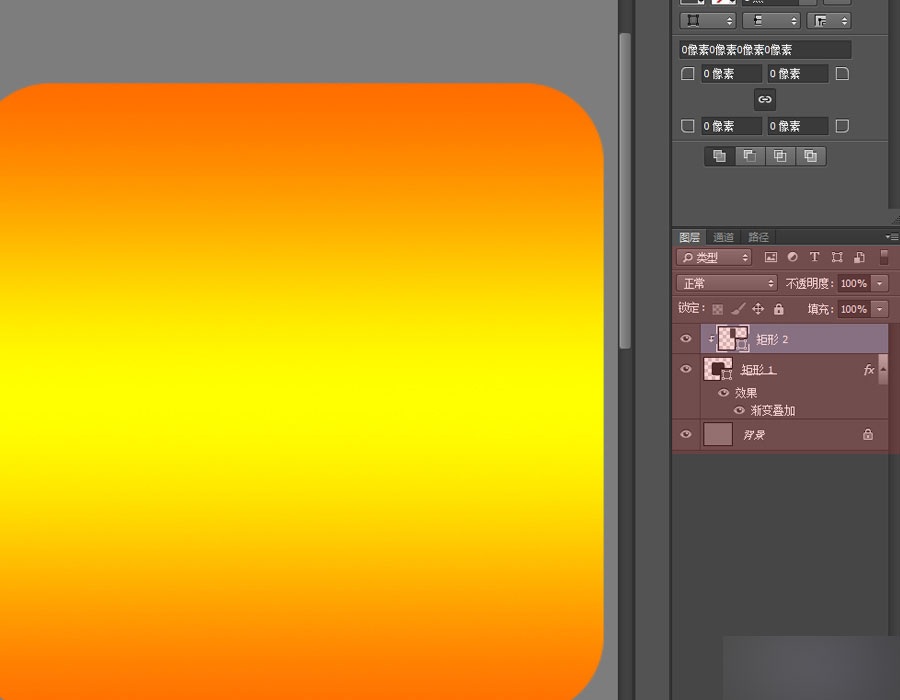This screenshot has height=700, width=900.
Task: Select the 矩形 2 layer thumbnail
Action: (x=733, y=339)
